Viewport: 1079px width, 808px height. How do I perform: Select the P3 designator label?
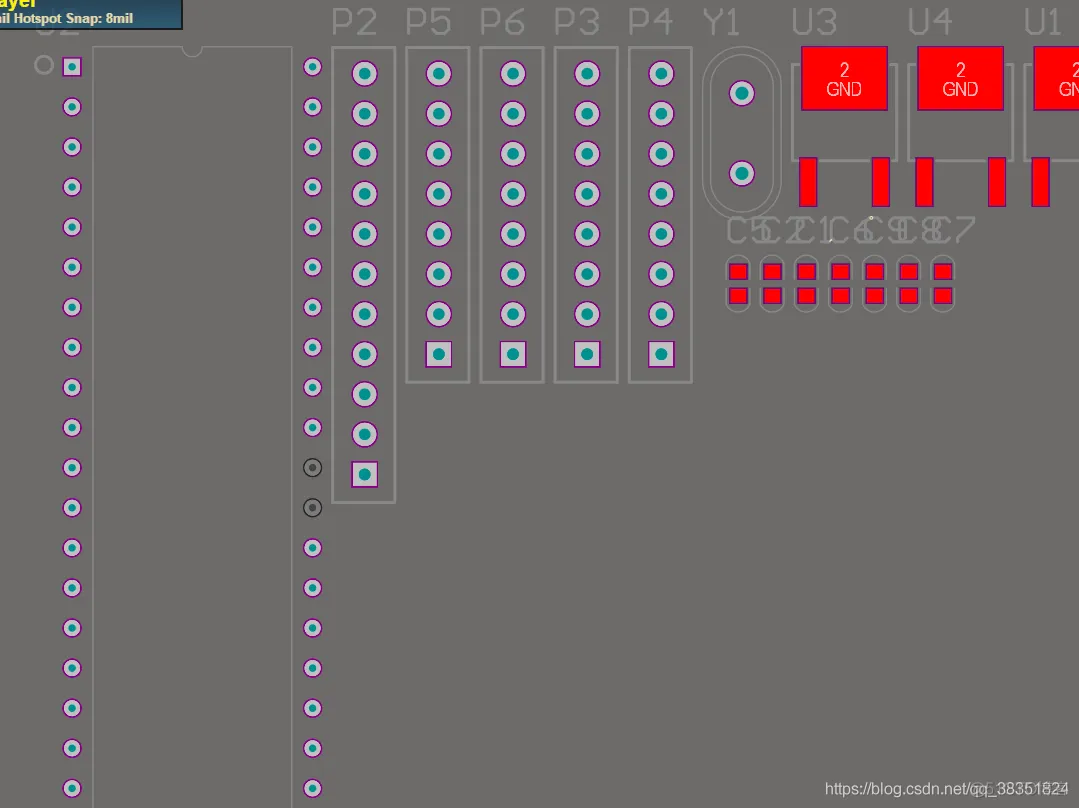point(577,22)
